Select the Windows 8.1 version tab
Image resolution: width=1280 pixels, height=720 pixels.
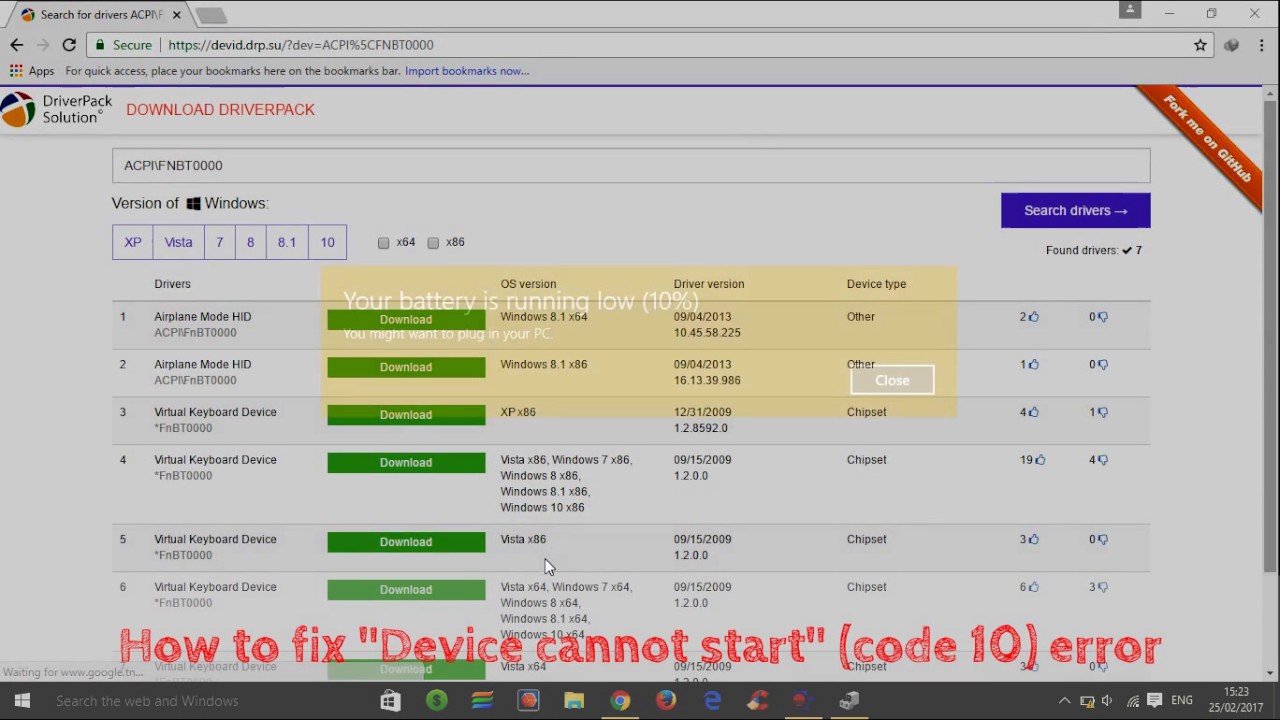[287, 242]
